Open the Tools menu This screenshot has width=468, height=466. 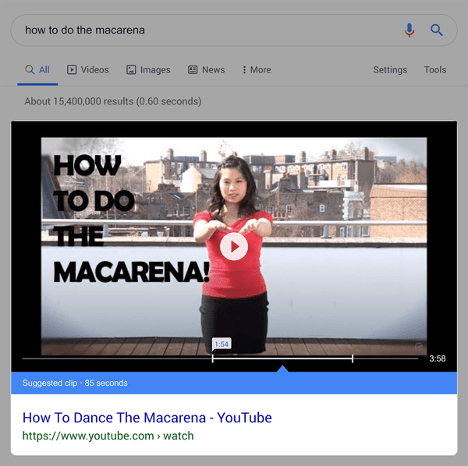click(435, 70)
